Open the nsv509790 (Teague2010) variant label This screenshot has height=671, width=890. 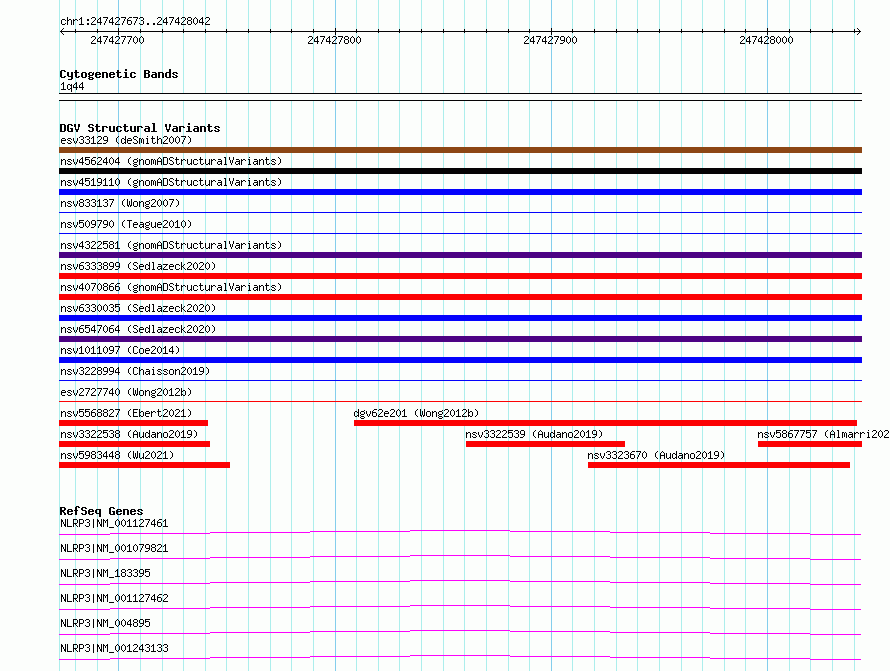(x=126, y=225)
